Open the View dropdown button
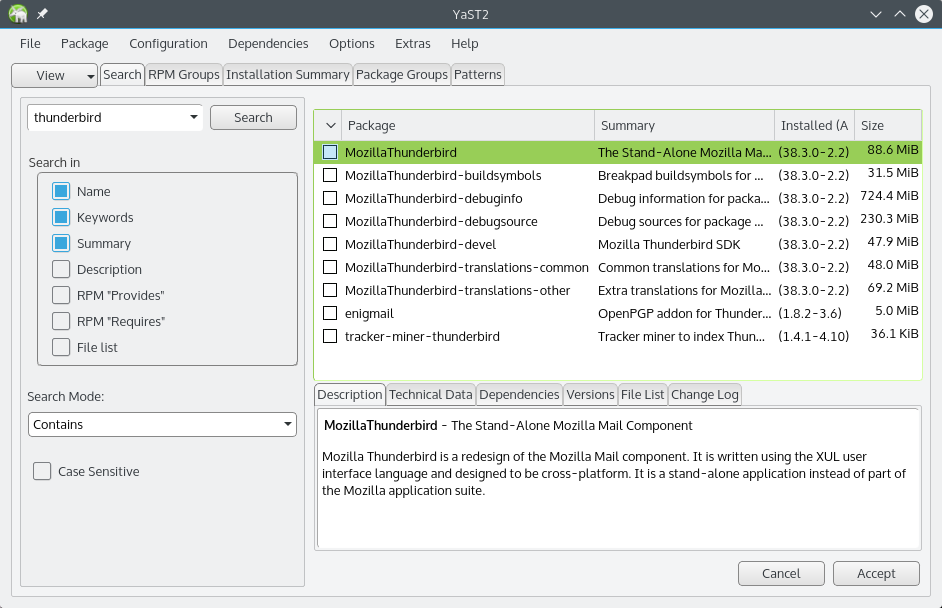 click(x=54, y=76)
